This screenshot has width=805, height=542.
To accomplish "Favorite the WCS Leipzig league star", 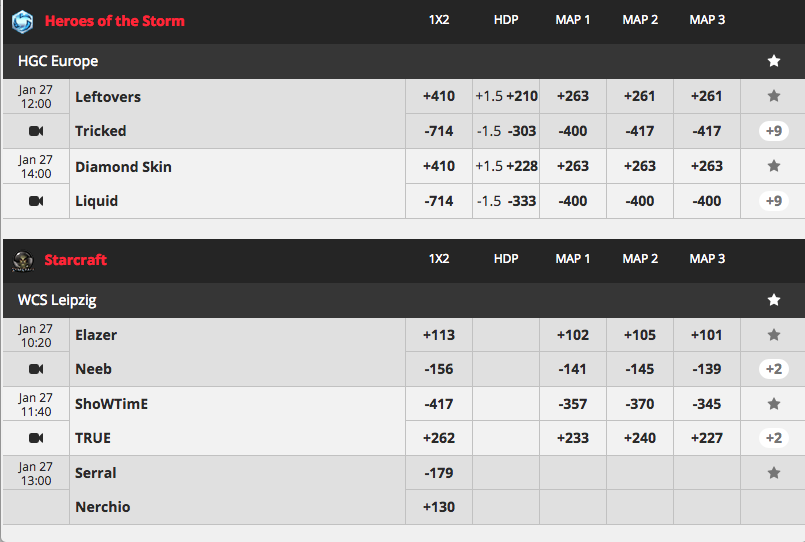I will (x=774, y=300).
